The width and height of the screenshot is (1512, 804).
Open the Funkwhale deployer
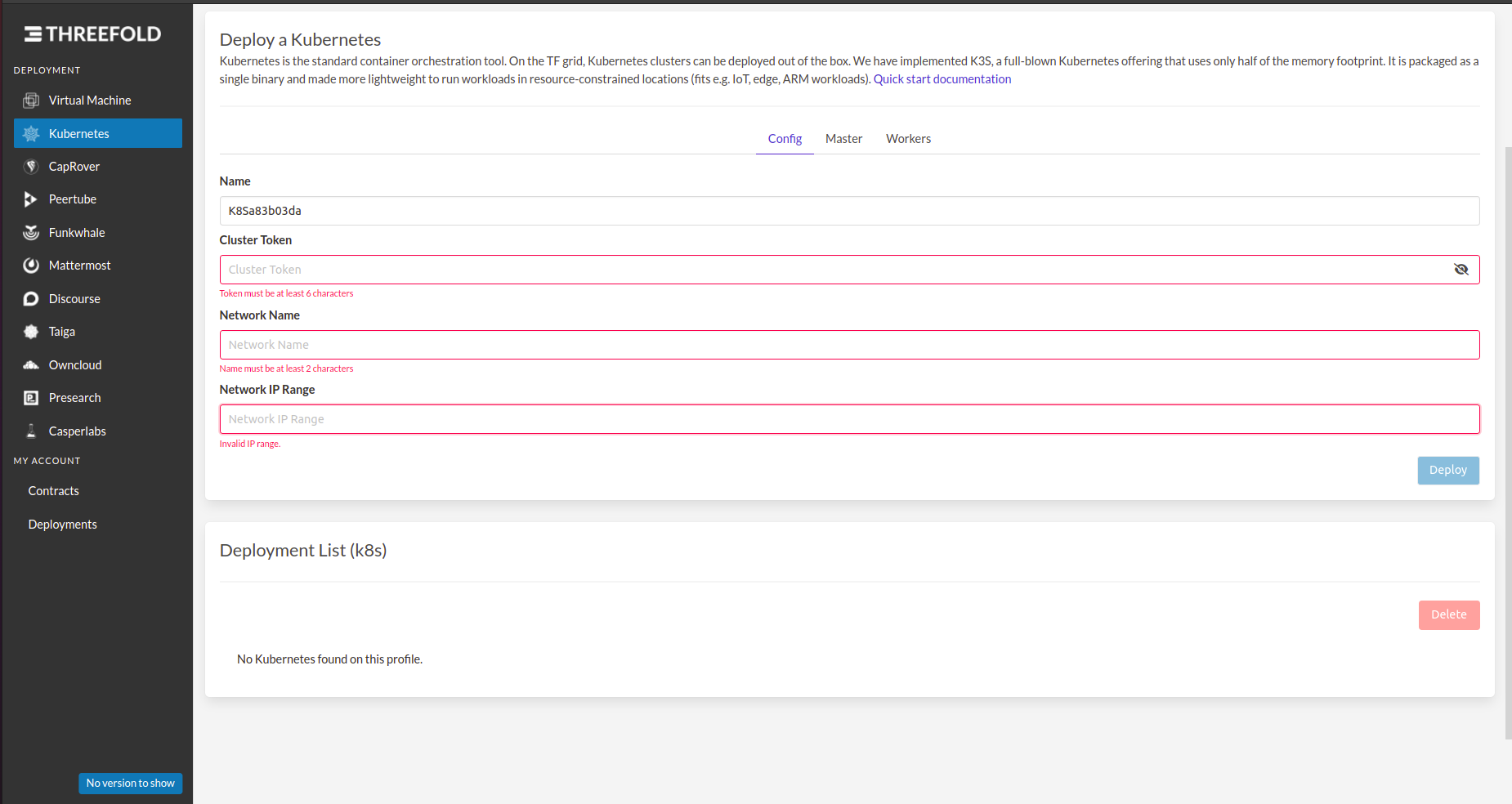[x=76, y=232]
